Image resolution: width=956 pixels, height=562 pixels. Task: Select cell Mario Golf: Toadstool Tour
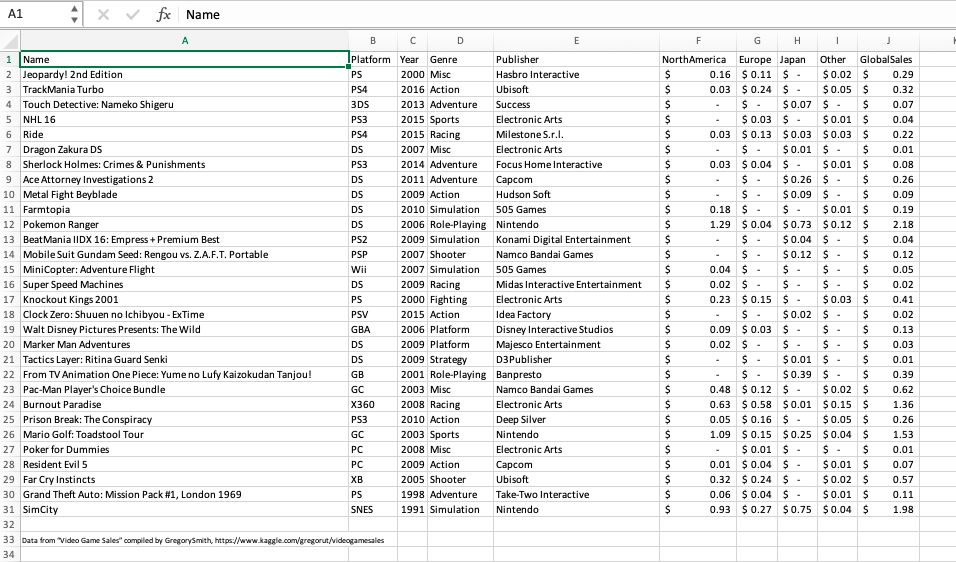tap(185, 435)
